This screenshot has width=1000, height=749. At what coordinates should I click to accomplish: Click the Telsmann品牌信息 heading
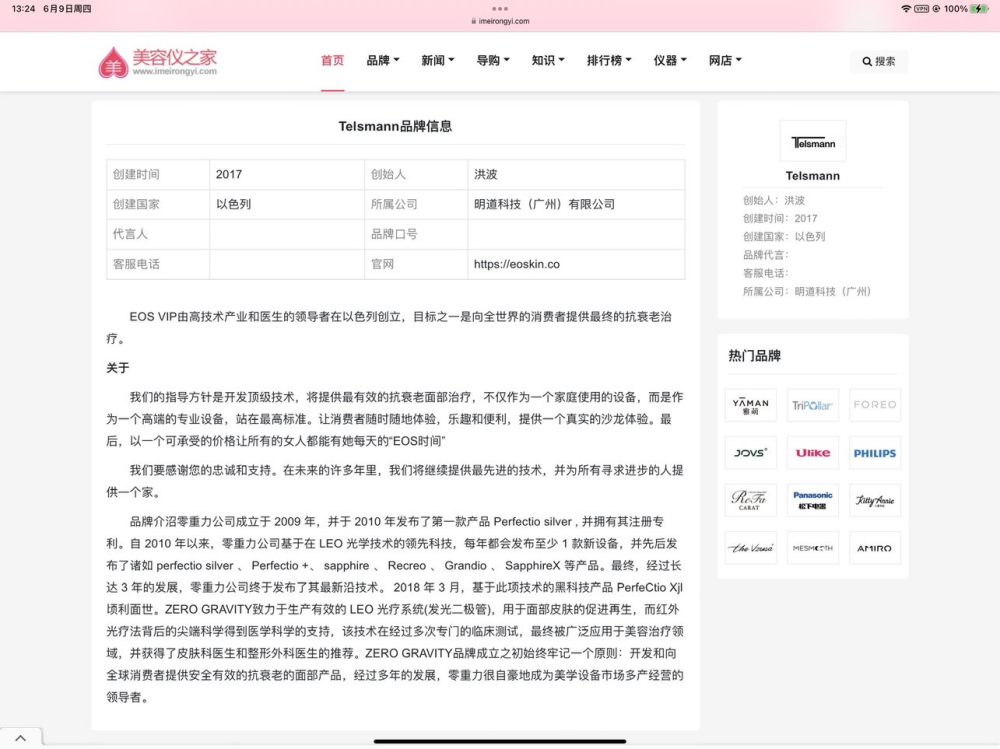tap(395, 126)
